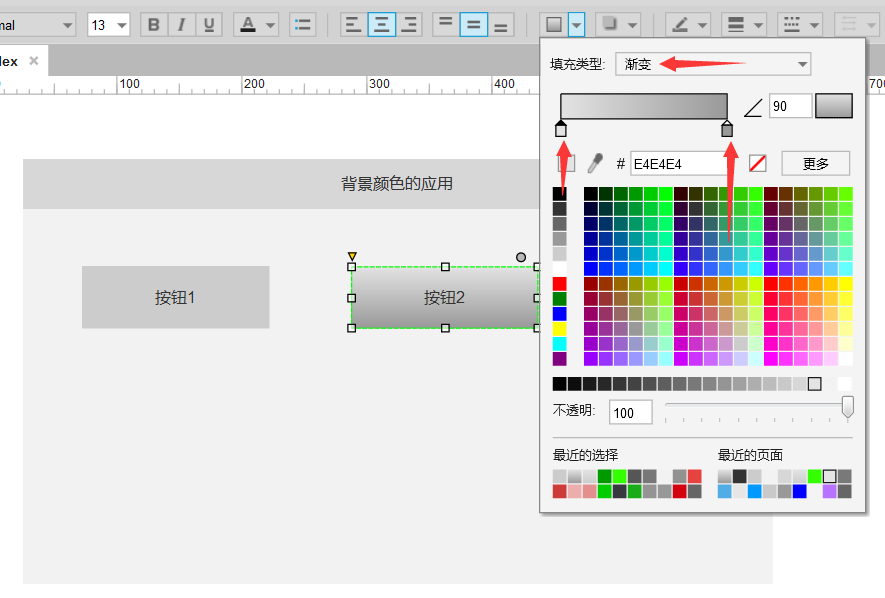Select black in left color column

(559, 194)
